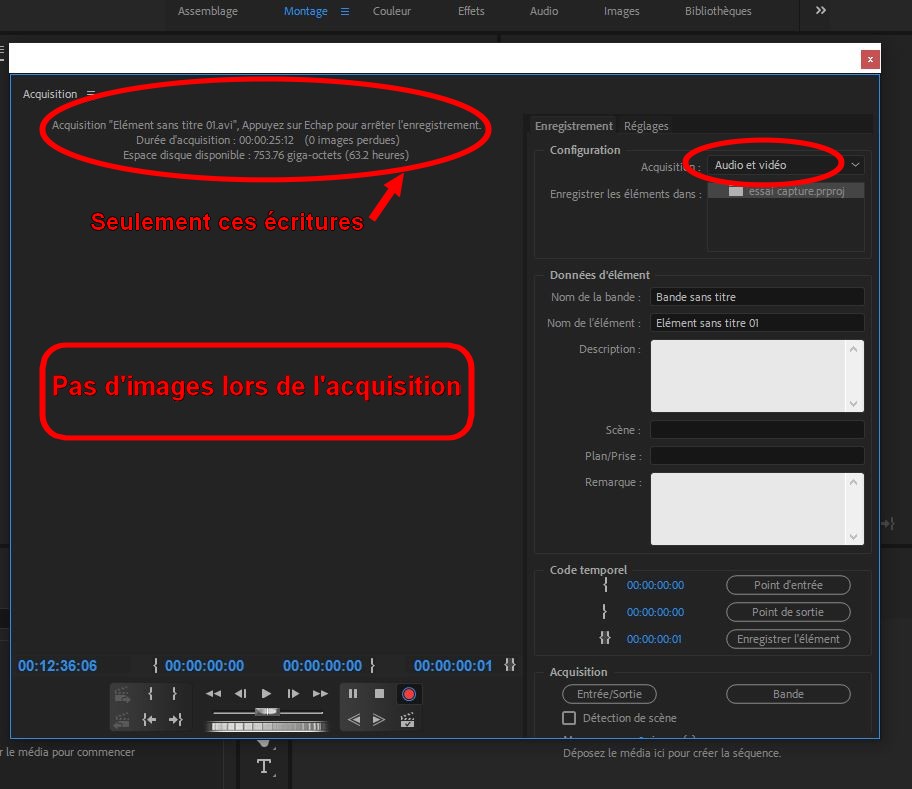The width and height of the screenshot is (912, 789).
Task: Click the Go to Out Point icon
Action: (175, 719)
